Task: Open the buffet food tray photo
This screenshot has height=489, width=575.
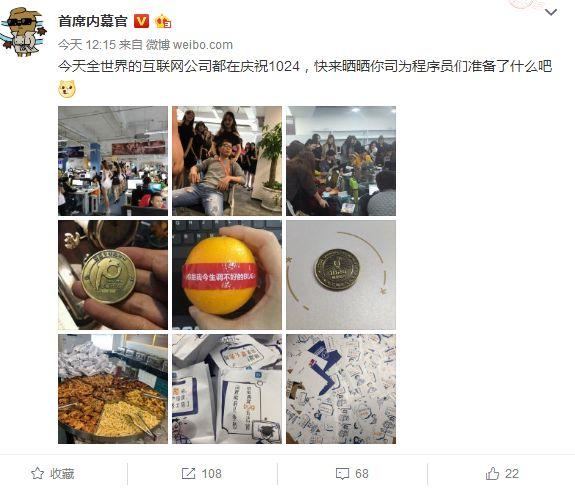Action: click(x=113, y=389)
